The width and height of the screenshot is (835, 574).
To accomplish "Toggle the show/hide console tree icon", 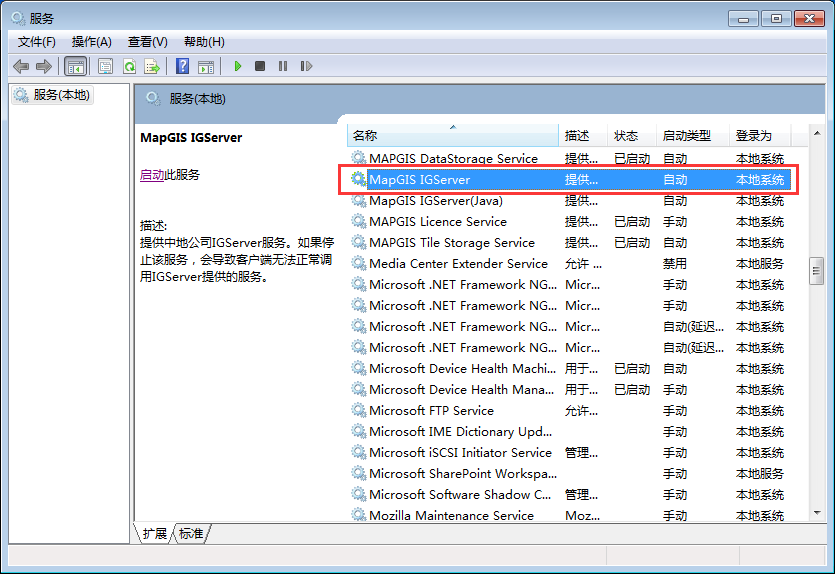I will point(75,67).
